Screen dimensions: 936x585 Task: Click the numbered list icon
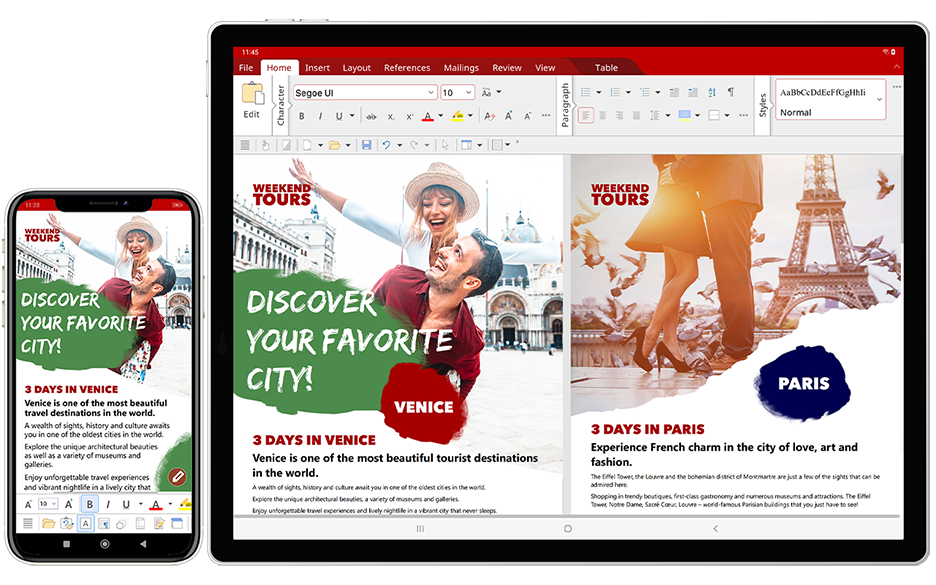615,92
